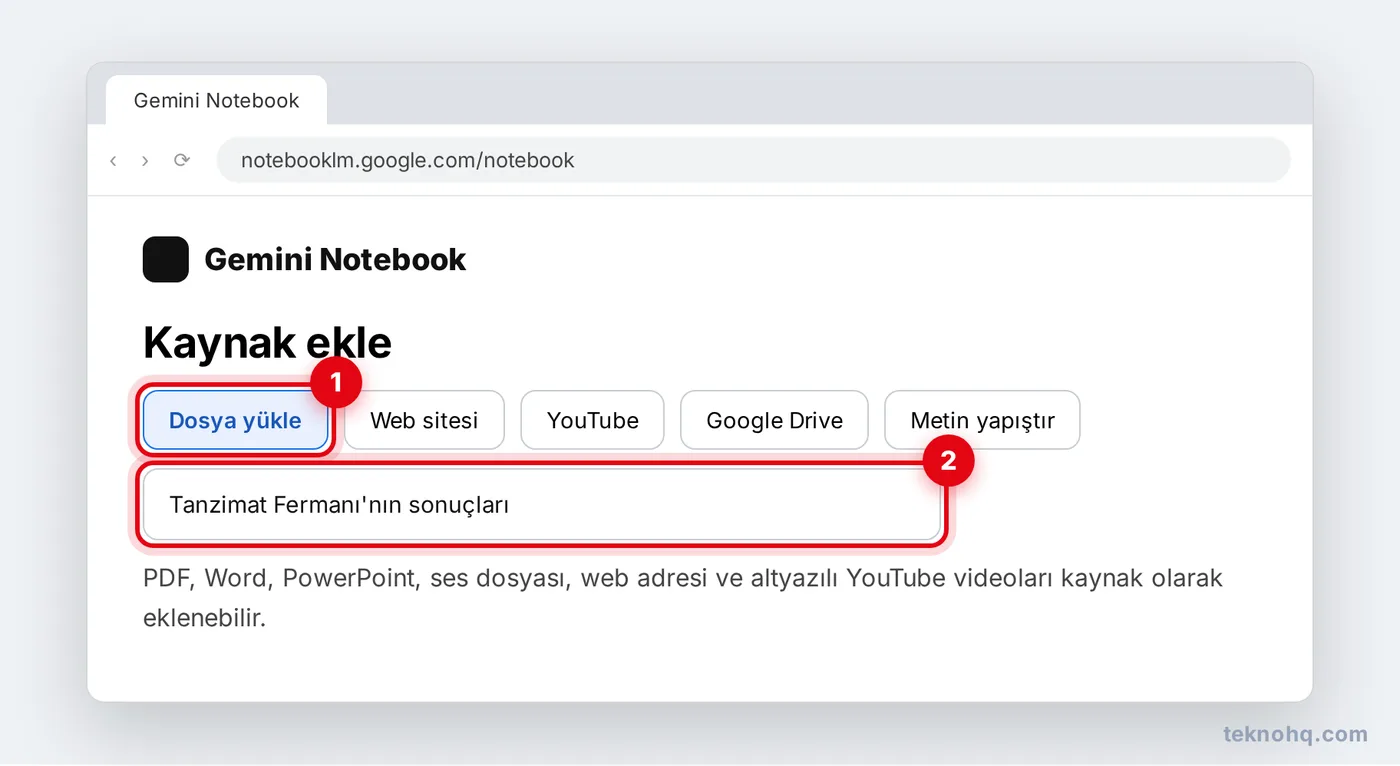The width and height of the screenshot is (1400, 766).
Task: Click the Kaynak ekle heading
Action: pyautogui.click(x=267, y=343)
